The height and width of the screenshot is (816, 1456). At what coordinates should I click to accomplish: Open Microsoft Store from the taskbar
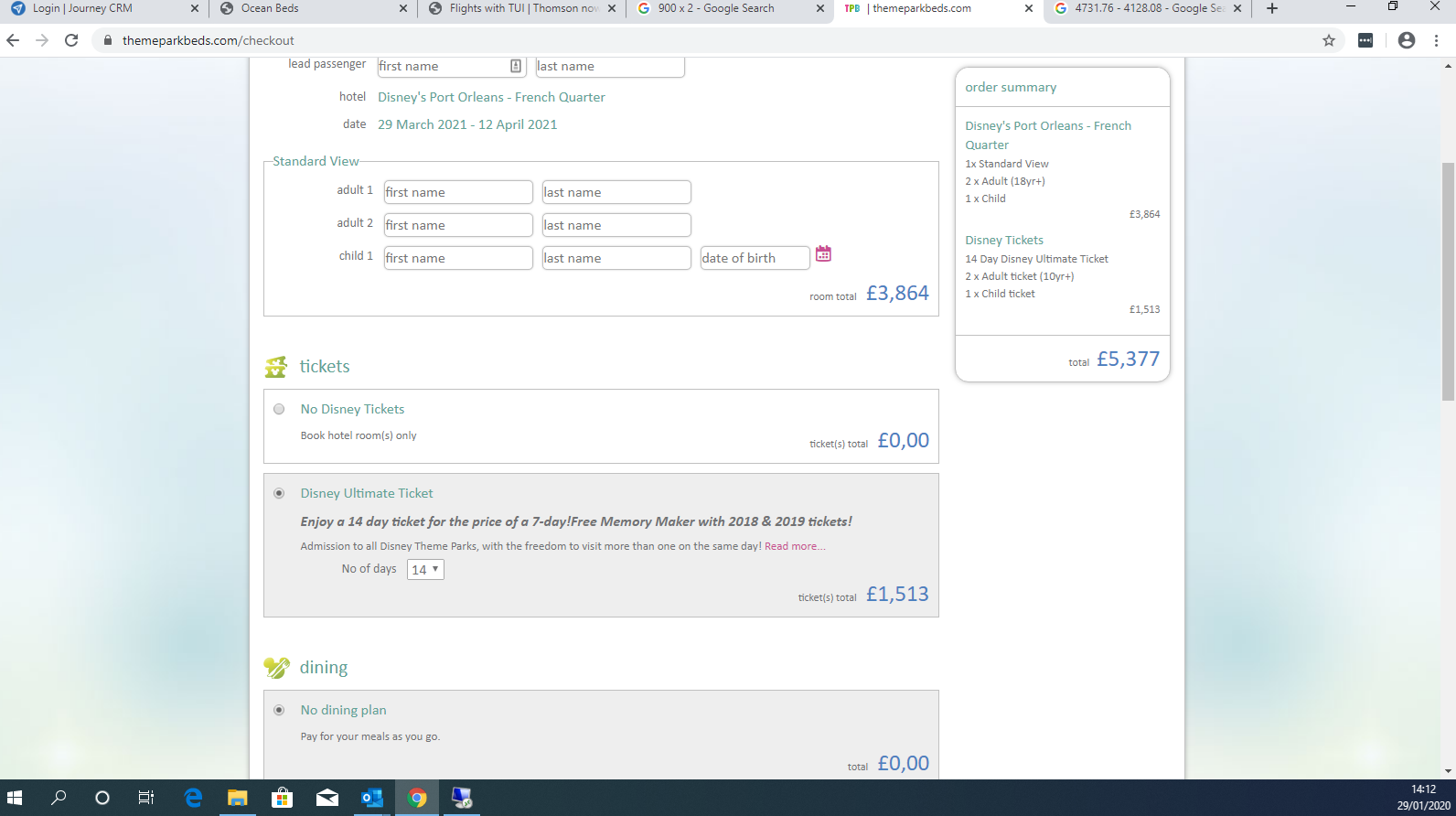click(283, 798)
